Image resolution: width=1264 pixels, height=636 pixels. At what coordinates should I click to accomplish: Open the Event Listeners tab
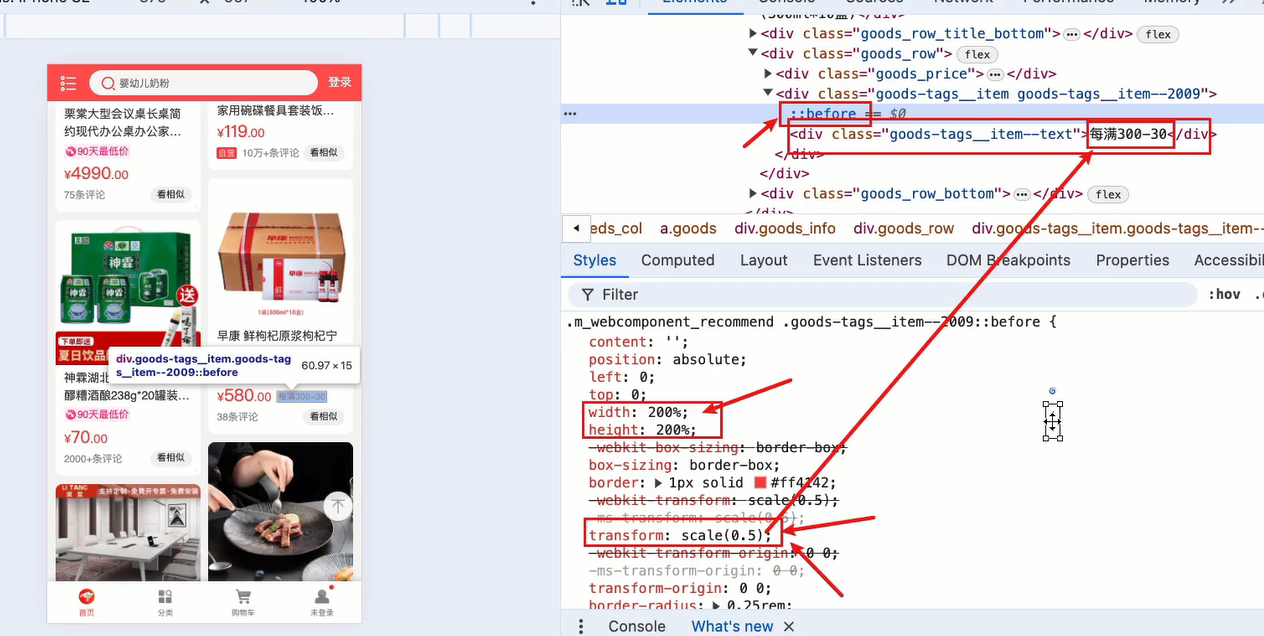pos(867,260)
